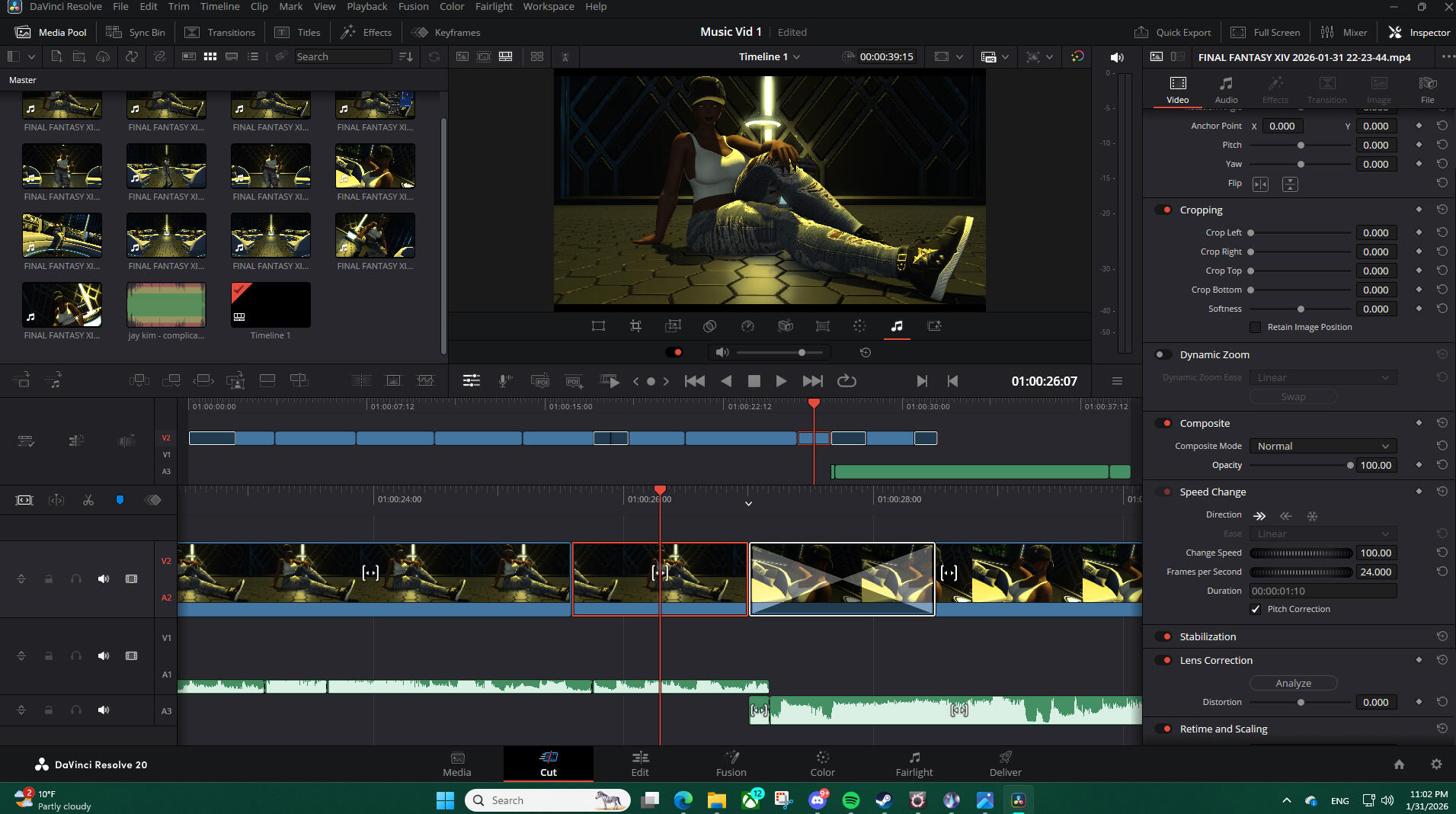Open the Titles panel
The image size is (1456, 814).
(297, 32)
